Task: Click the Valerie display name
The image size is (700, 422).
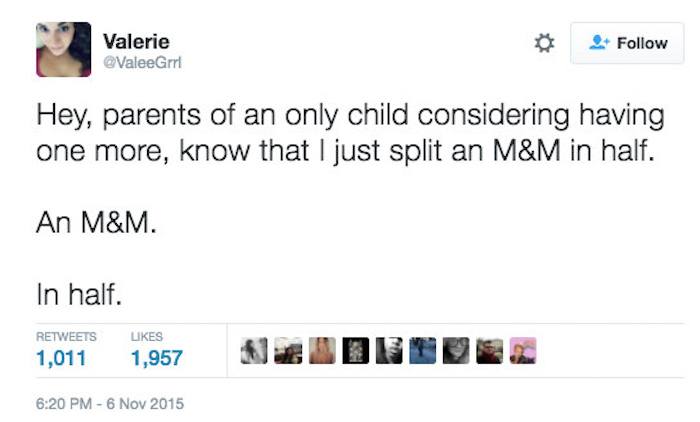Action: (x=136, y=41)
